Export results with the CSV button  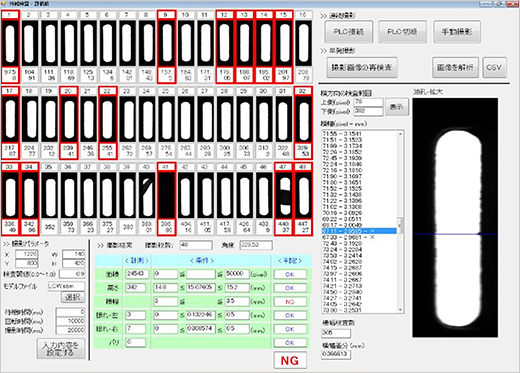pos(495,67)
